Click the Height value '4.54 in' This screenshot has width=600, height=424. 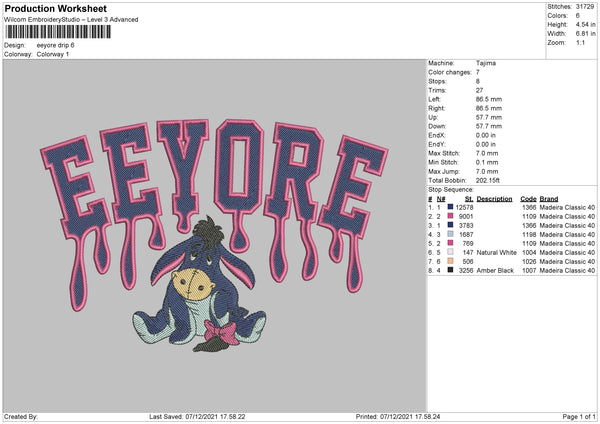585,24
